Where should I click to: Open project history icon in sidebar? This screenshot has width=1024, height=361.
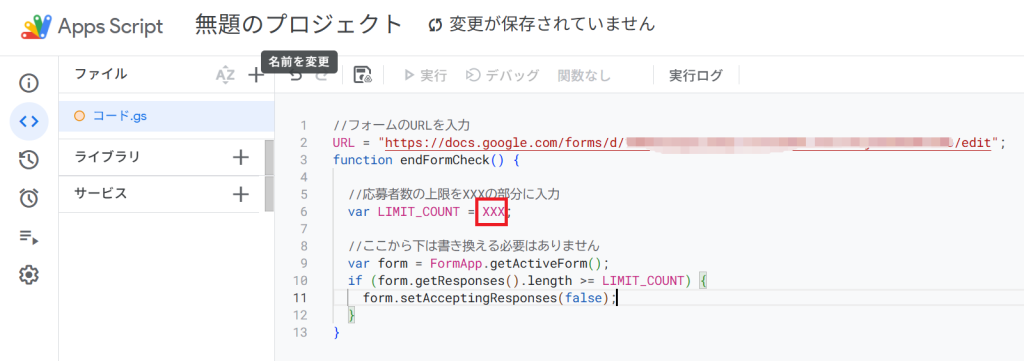pyautogui.click(x=29, y=160)
